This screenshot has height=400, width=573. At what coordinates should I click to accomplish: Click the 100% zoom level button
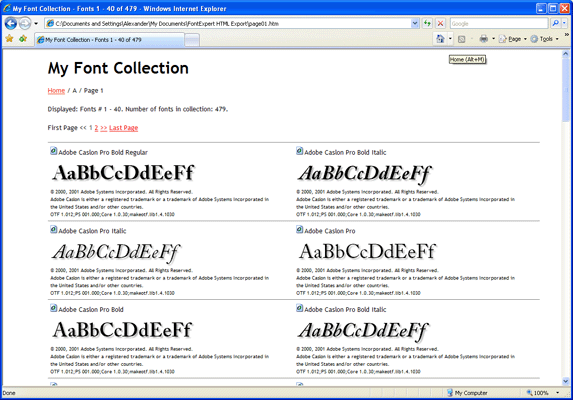click(x=537, y=393)
